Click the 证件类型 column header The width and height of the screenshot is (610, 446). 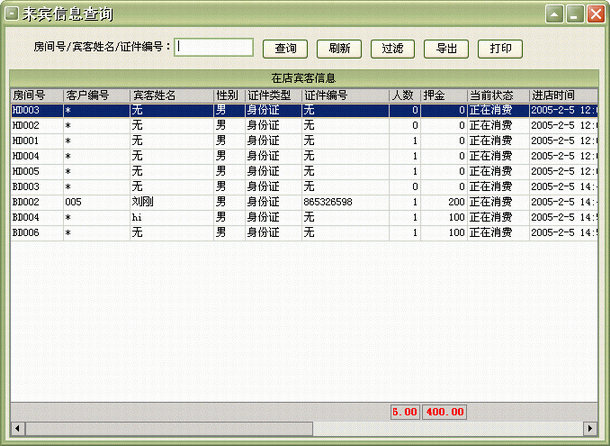272,95
